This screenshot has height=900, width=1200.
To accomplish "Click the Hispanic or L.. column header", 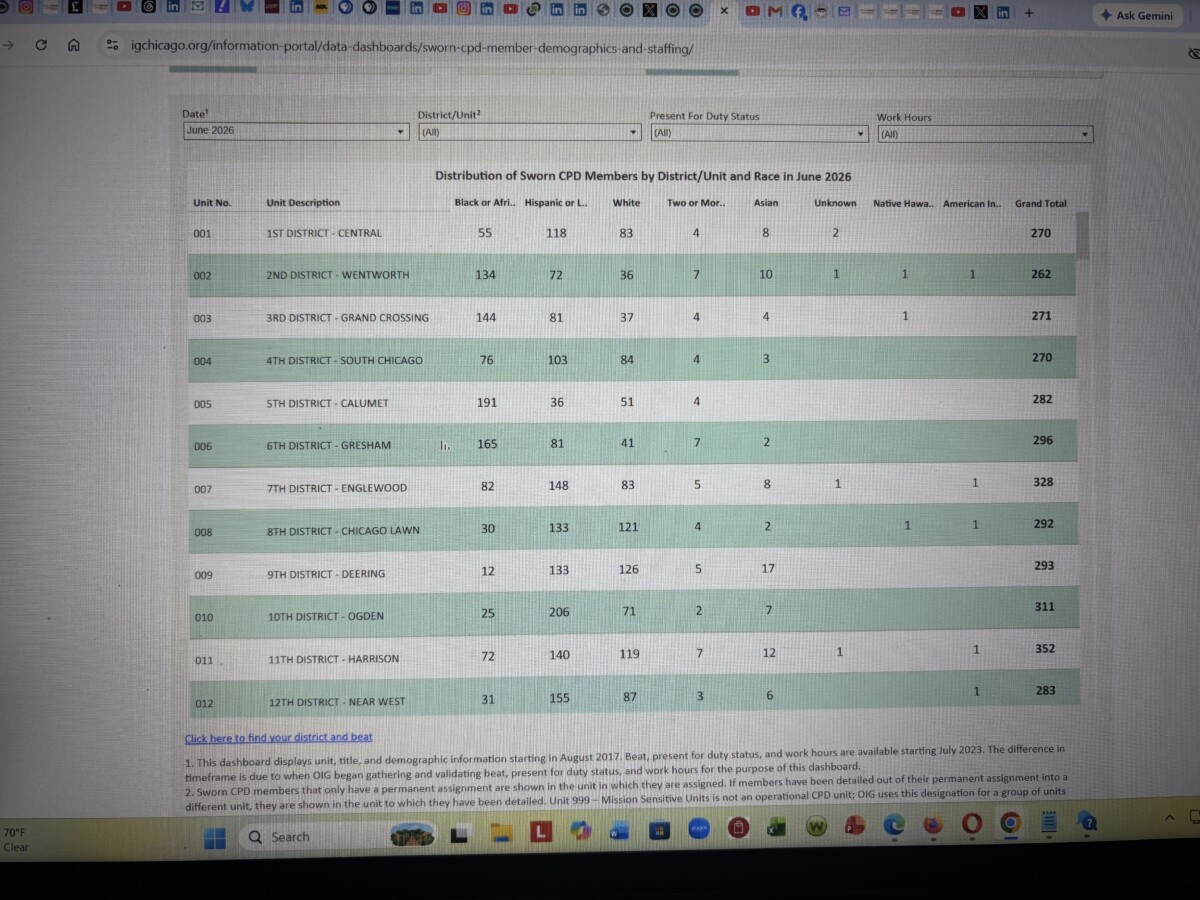I will [x=556, y=203].
